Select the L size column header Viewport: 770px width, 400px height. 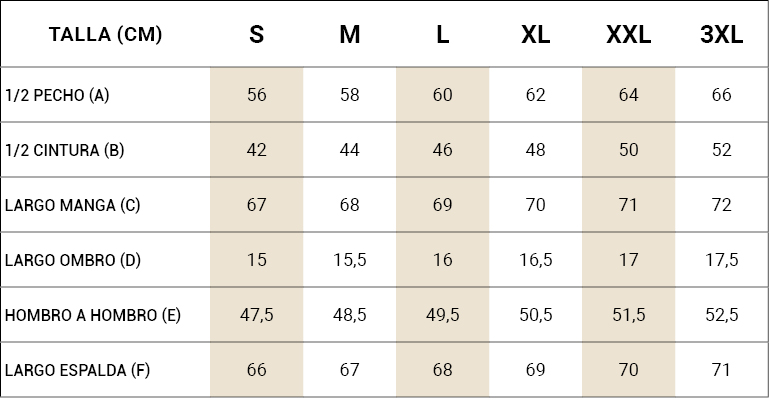[x=442, y=34]
